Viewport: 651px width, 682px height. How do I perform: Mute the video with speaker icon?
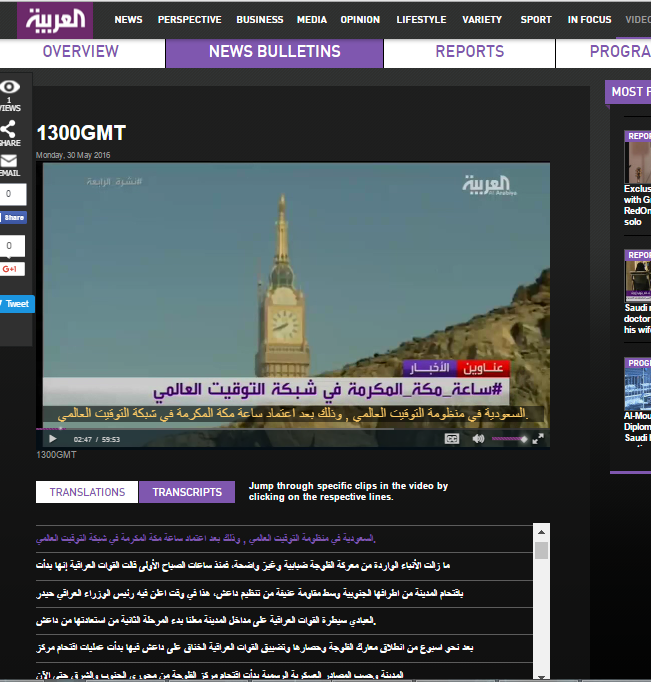(x=478, y=439)
